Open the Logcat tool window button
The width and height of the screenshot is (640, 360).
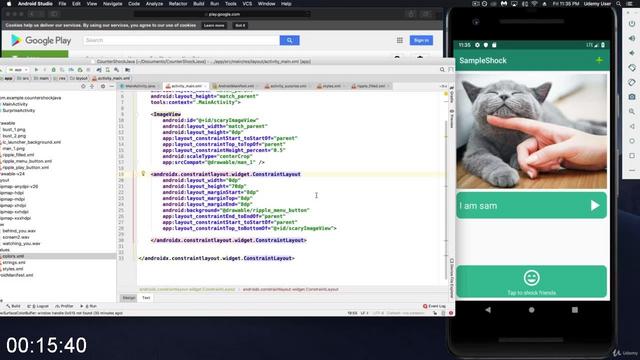pyautogui.click(x=38, y=306)
